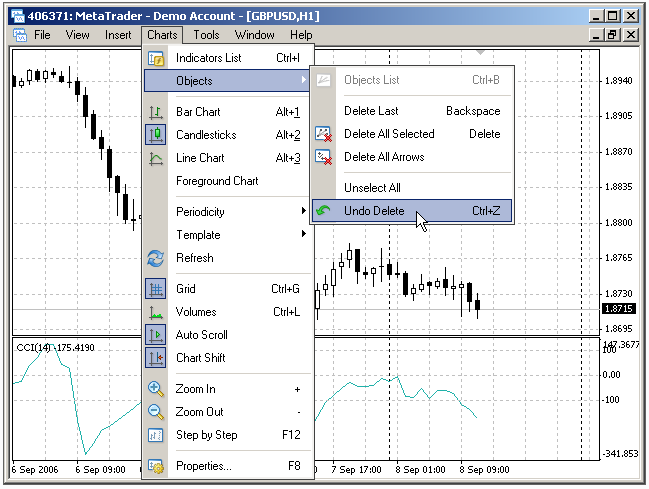The height and width of the screenshot is (489, 649).
Task: Click the Grid icon
Action: [x=156, y=289]
